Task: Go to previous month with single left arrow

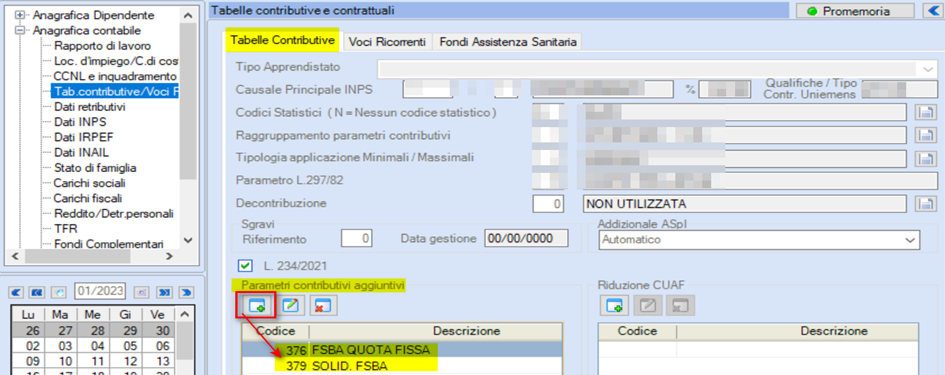Action: [16, 292]
